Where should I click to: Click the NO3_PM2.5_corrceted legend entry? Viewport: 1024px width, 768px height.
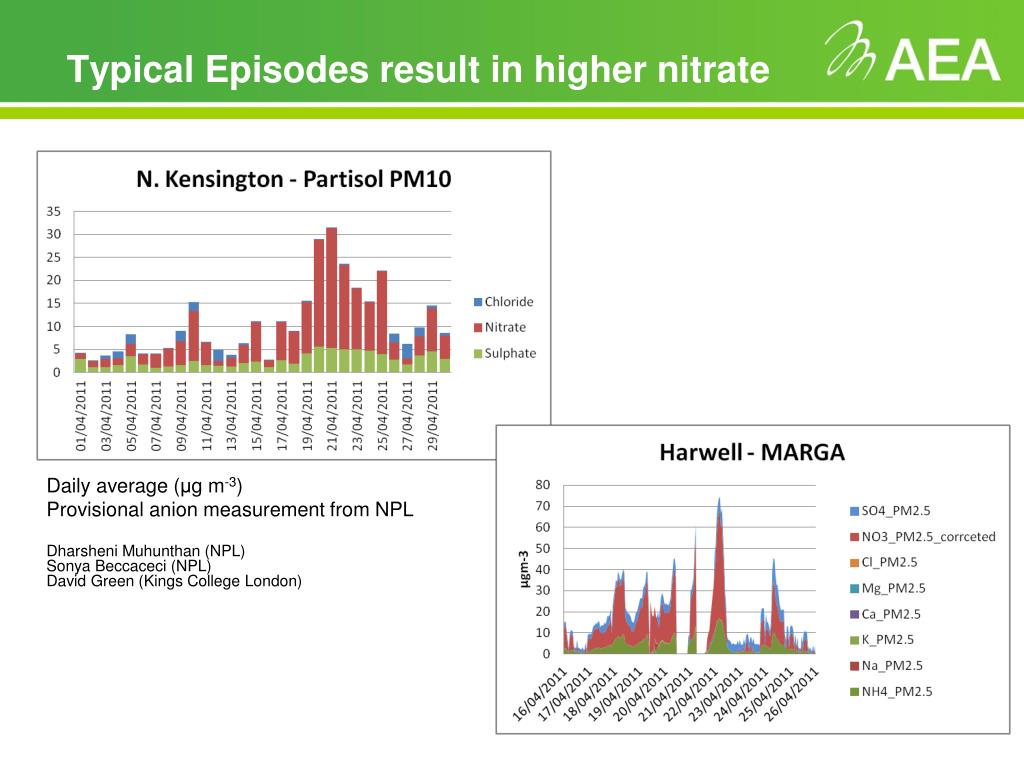click(x=923, y=537)
